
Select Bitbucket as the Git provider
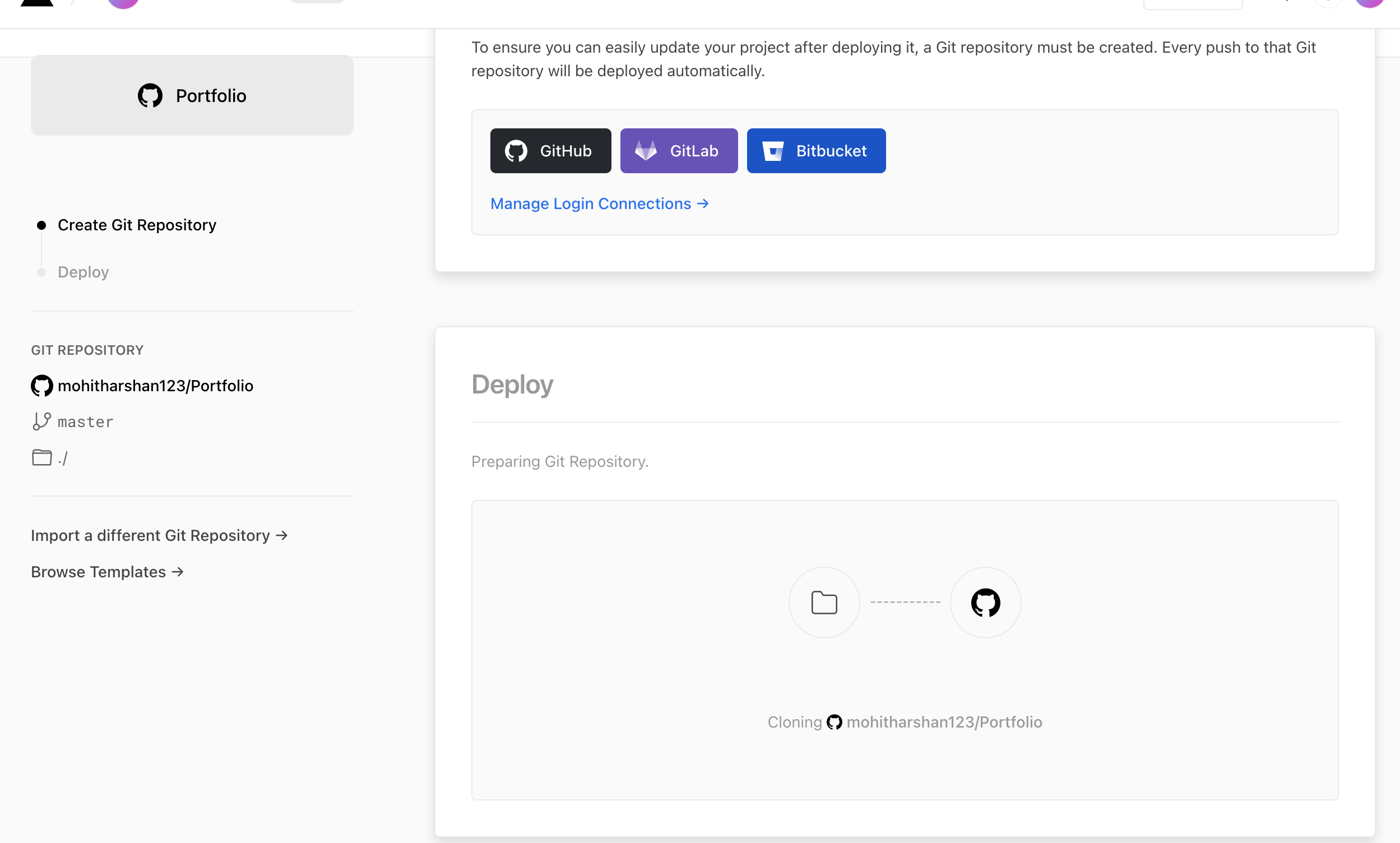pos(815,151)
